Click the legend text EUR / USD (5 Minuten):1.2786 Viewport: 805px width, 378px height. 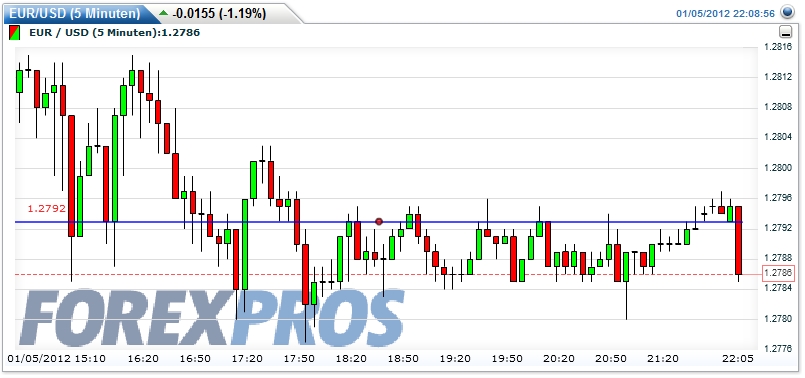tap(114, 33)
